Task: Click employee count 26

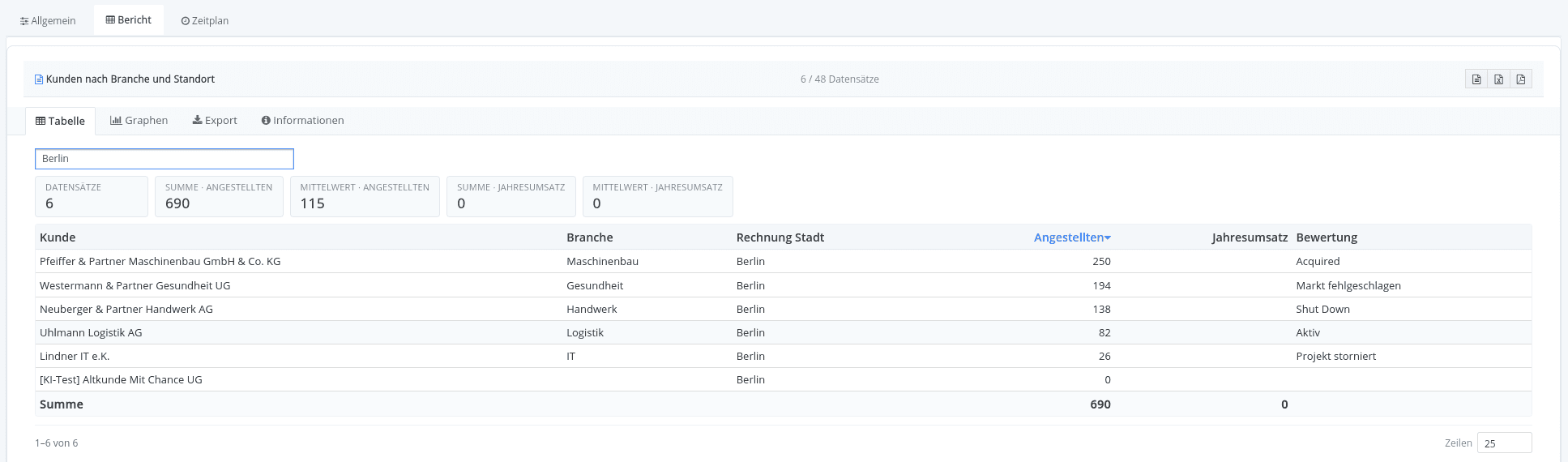Action: coord(1104,356)
